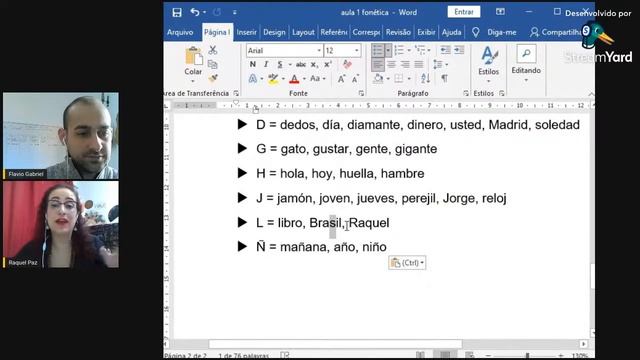Click the Save icon in title bar
Viewport: 640px width, 360px height.
tap(177, 12)
